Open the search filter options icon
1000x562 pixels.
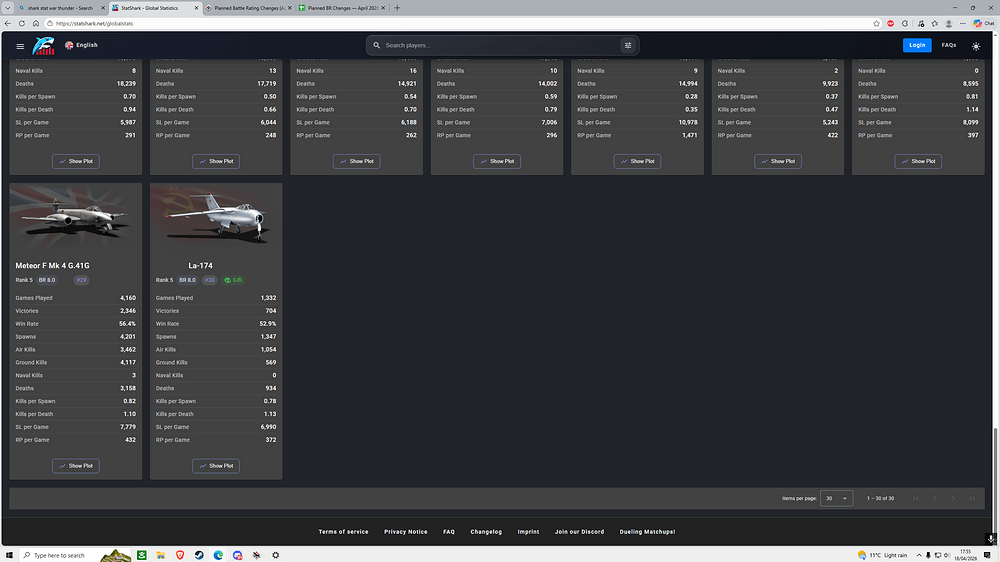628,45
